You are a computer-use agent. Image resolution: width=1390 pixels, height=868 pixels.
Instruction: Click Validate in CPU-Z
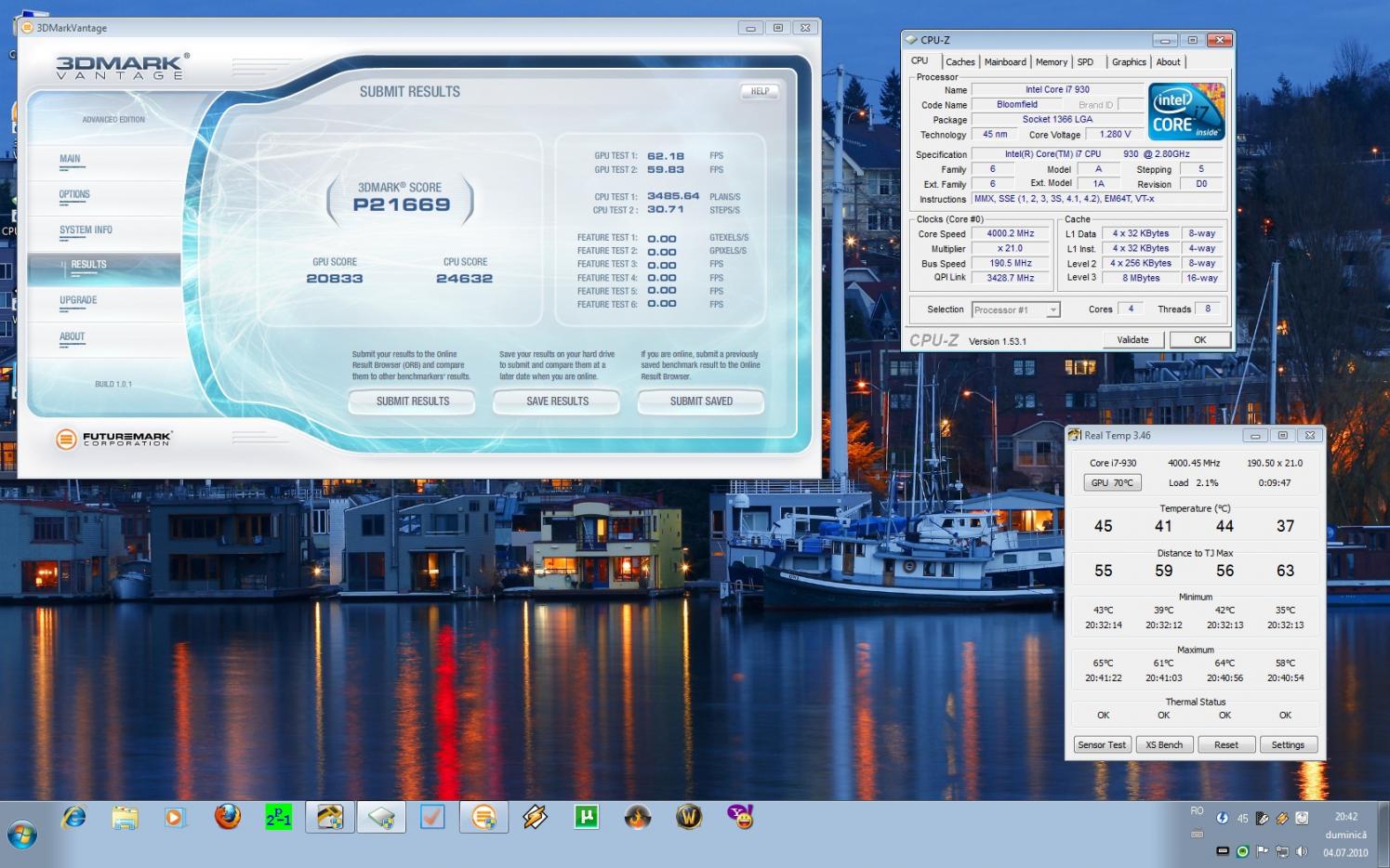[1132, 340]
